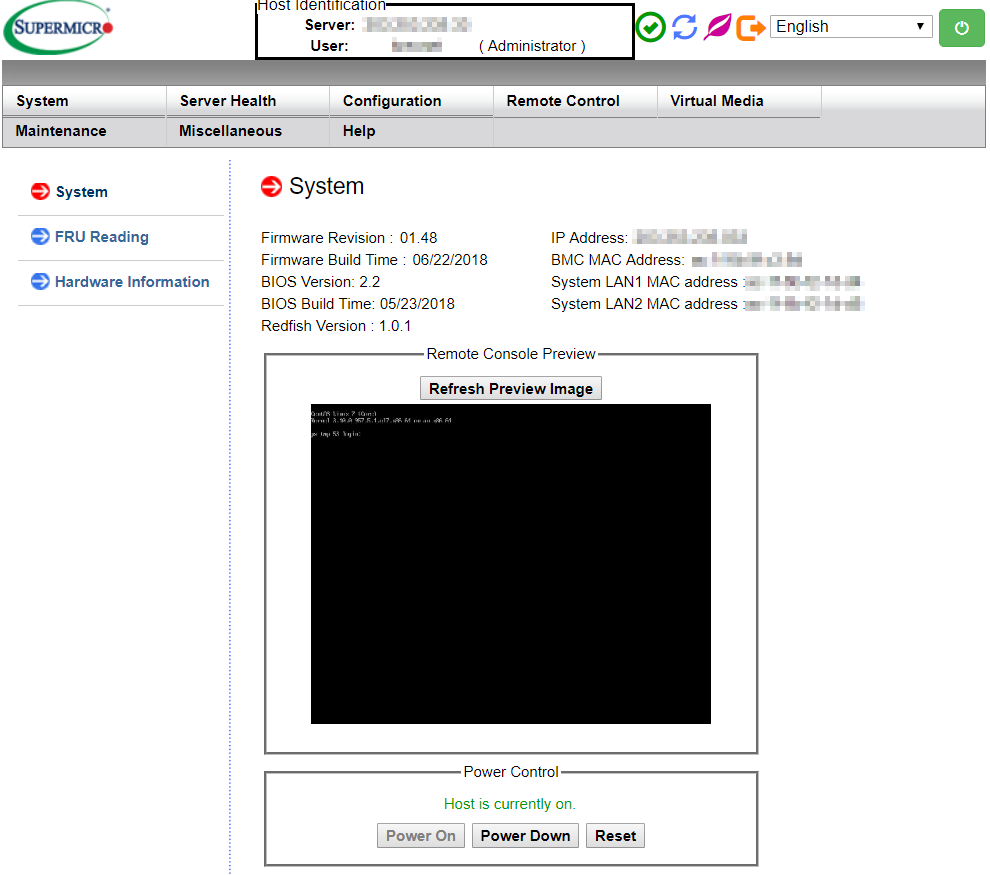Open the Virtual Media menu
990x875 pixels.
click(717, 101)
